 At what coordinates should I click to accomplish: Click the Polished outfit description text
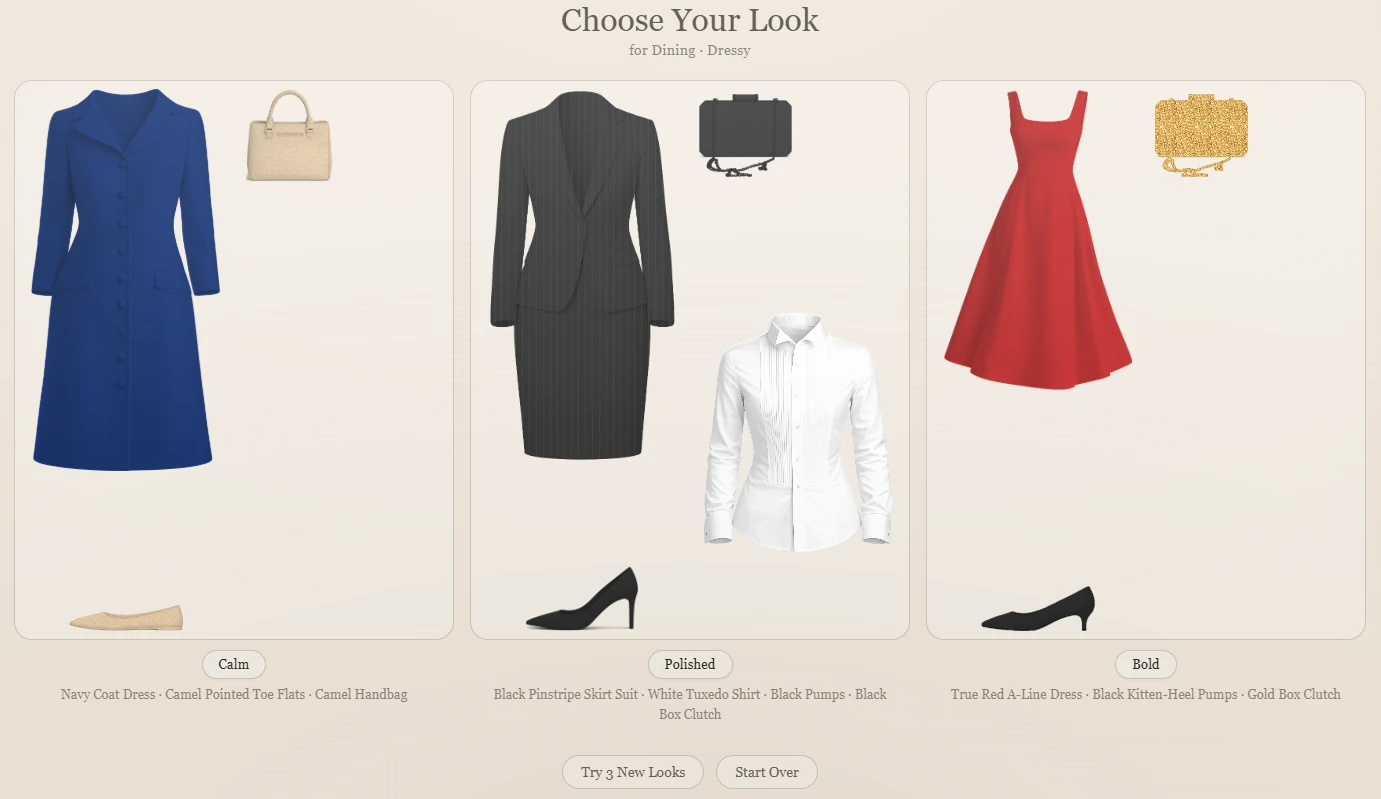(x=690, y=704)
